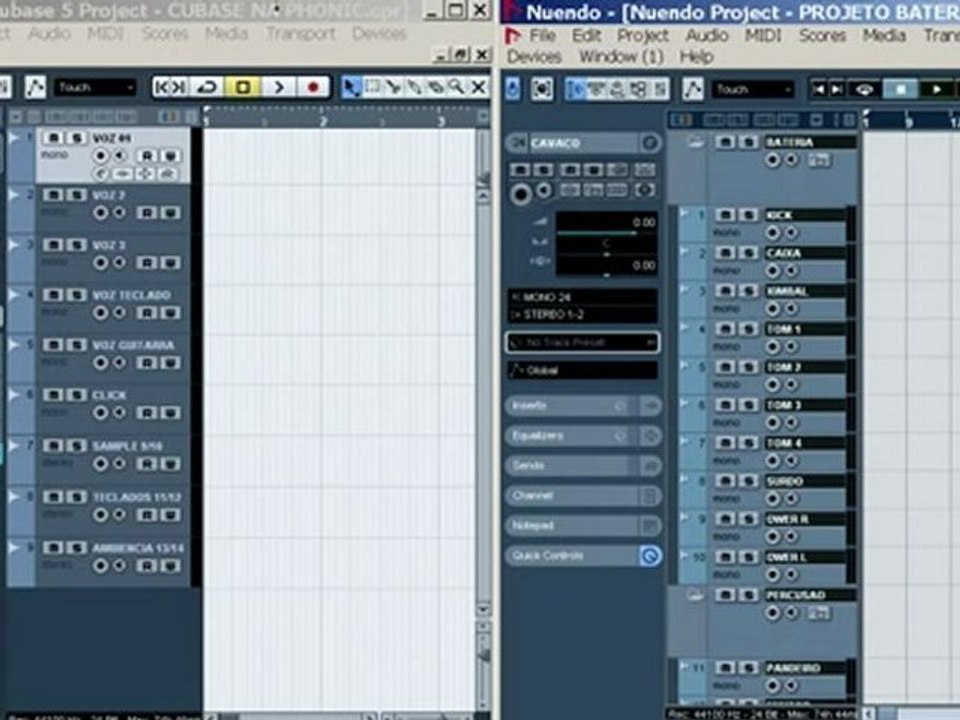Click the Play button in Cubase transport
Screen dimensions: 960x720
pos(279,88)
